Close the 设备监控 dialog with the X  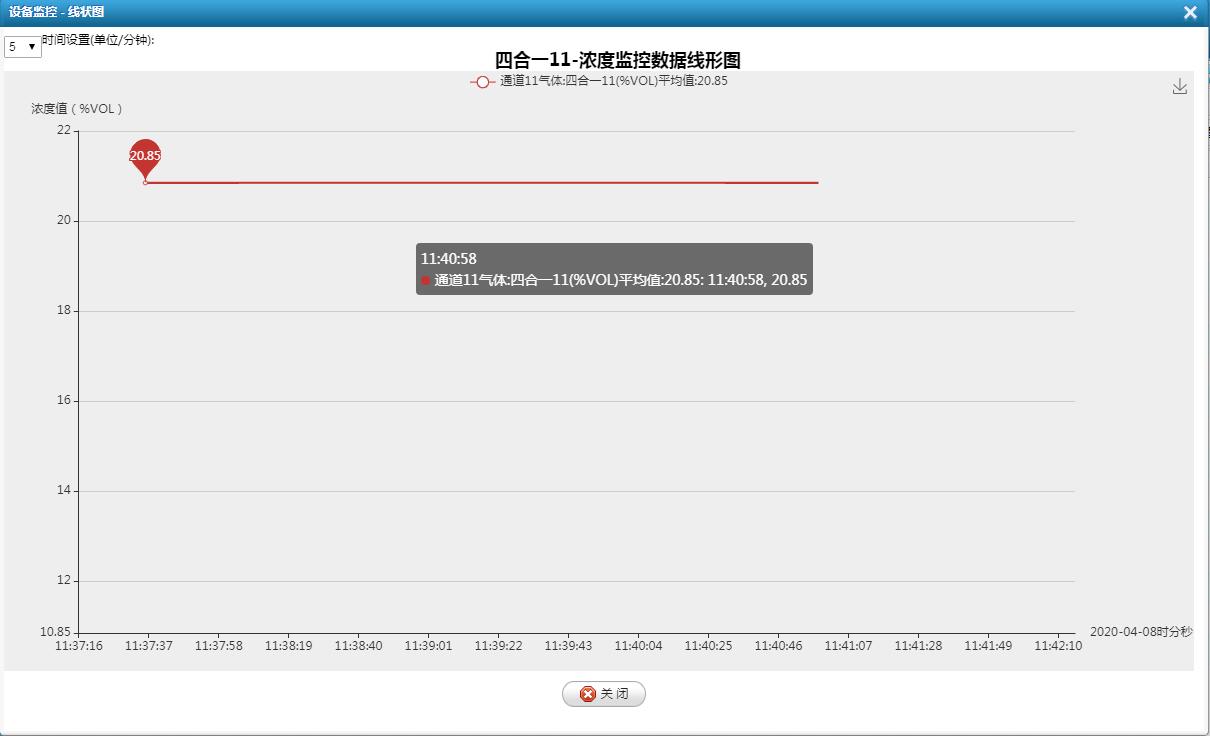coord(1190,13)
